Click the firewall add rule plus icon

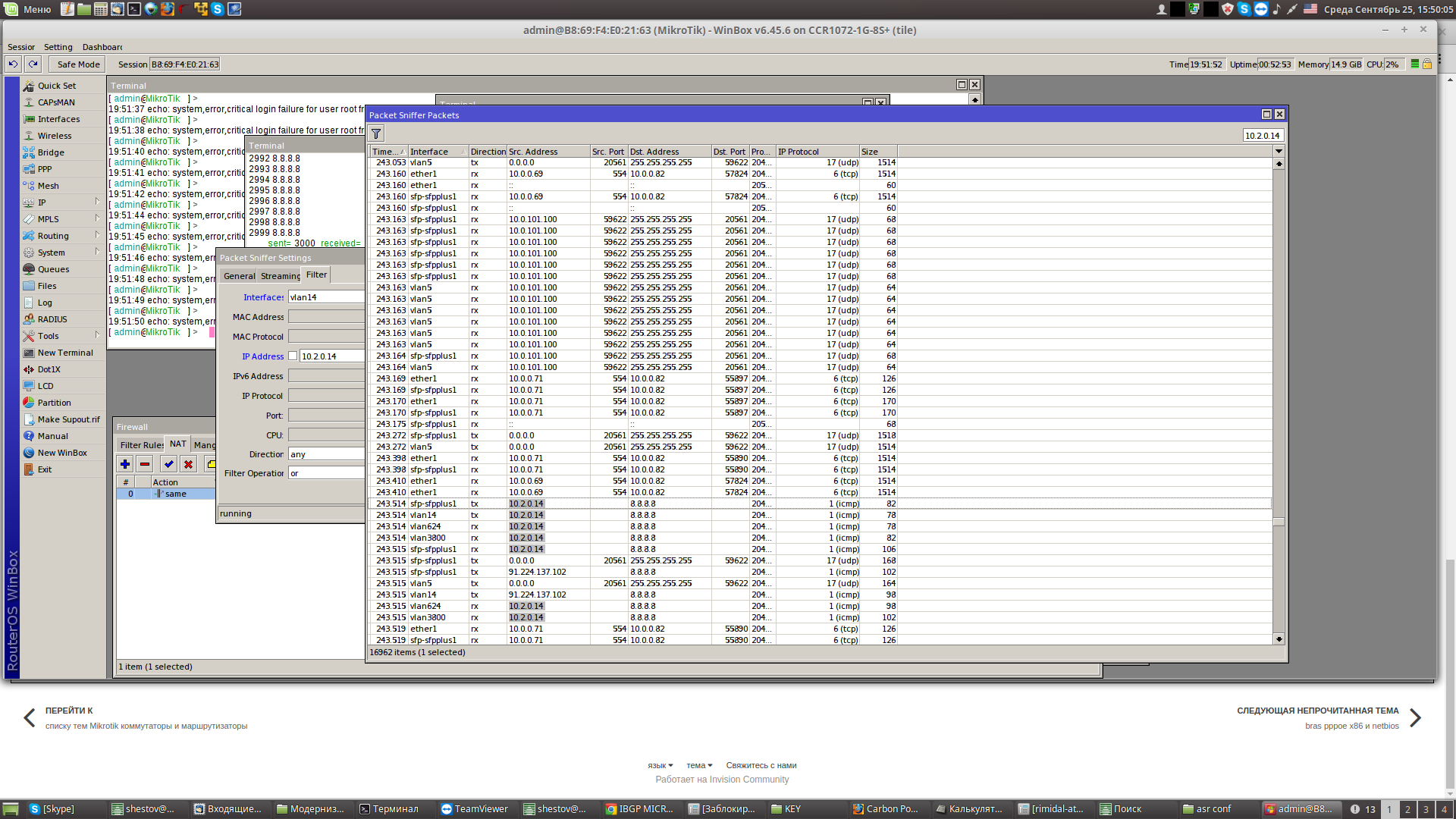tap(125, 464)
